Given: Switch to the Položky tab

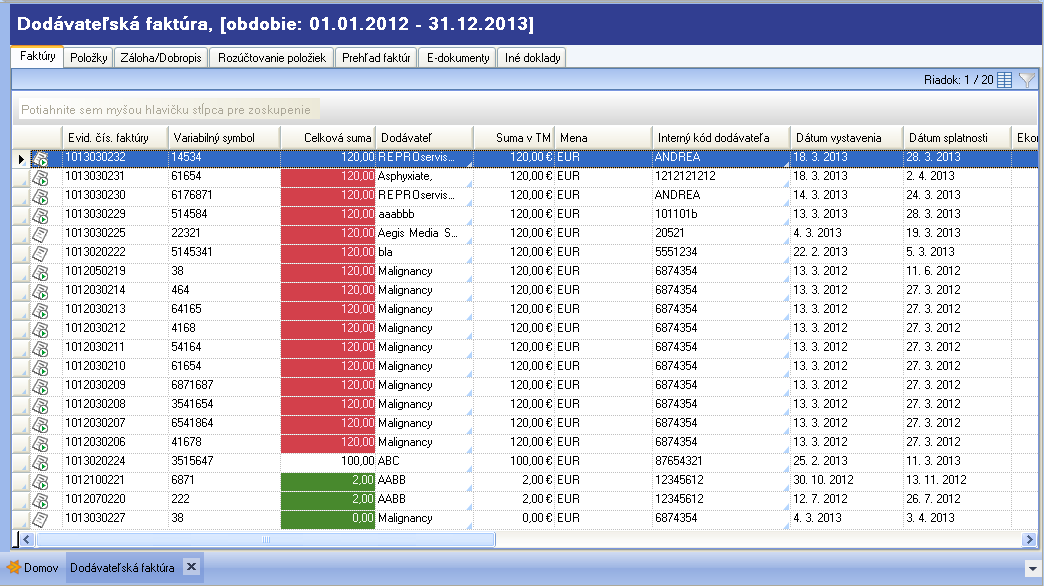Looking at the screenshot, I should point(89,58).
